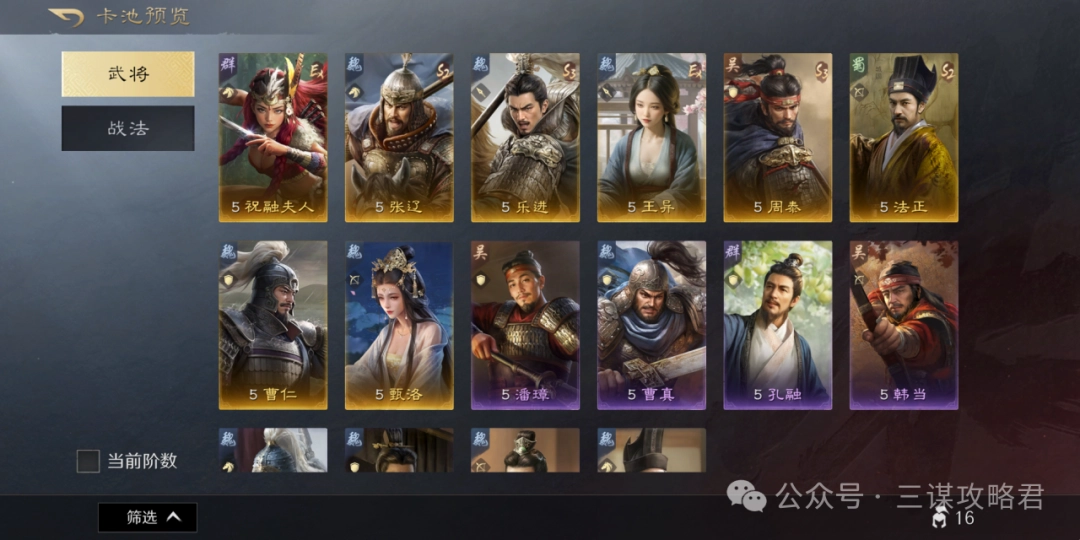1080x540 pixels.
Task: Open the 甄洛 general card
Action: coord(399,325)
